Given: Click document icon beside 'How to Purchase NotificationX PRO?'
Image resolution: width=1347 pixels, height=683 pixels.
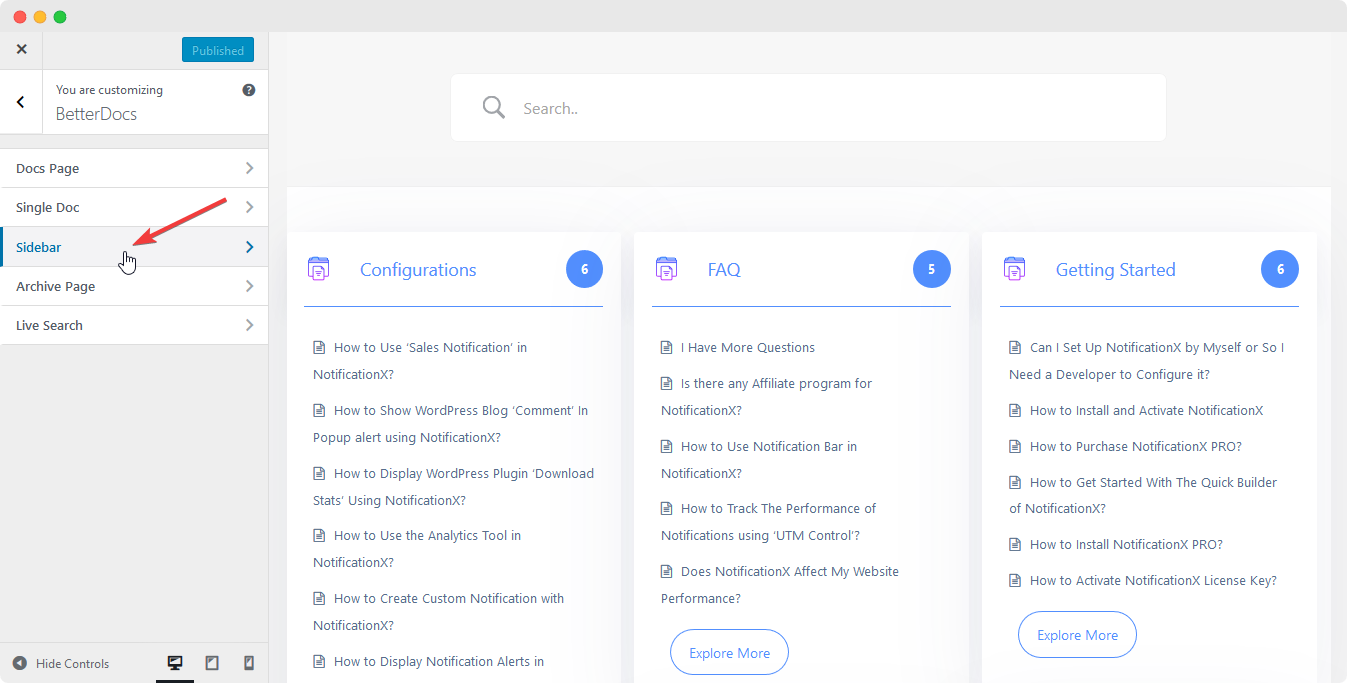Looking at the screenshot, I should point(1015,446).
